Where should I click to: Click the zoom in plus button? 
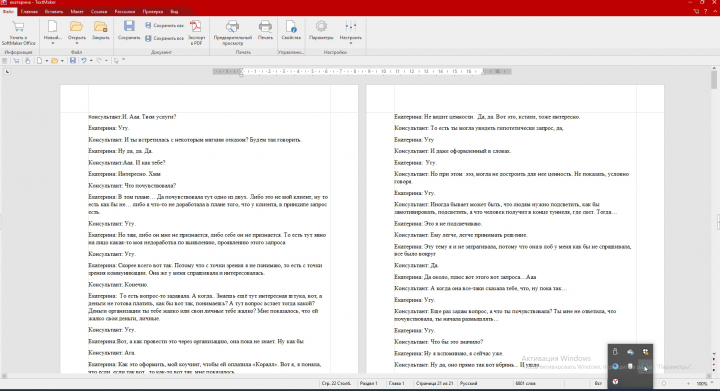click(x=688, y=383)
